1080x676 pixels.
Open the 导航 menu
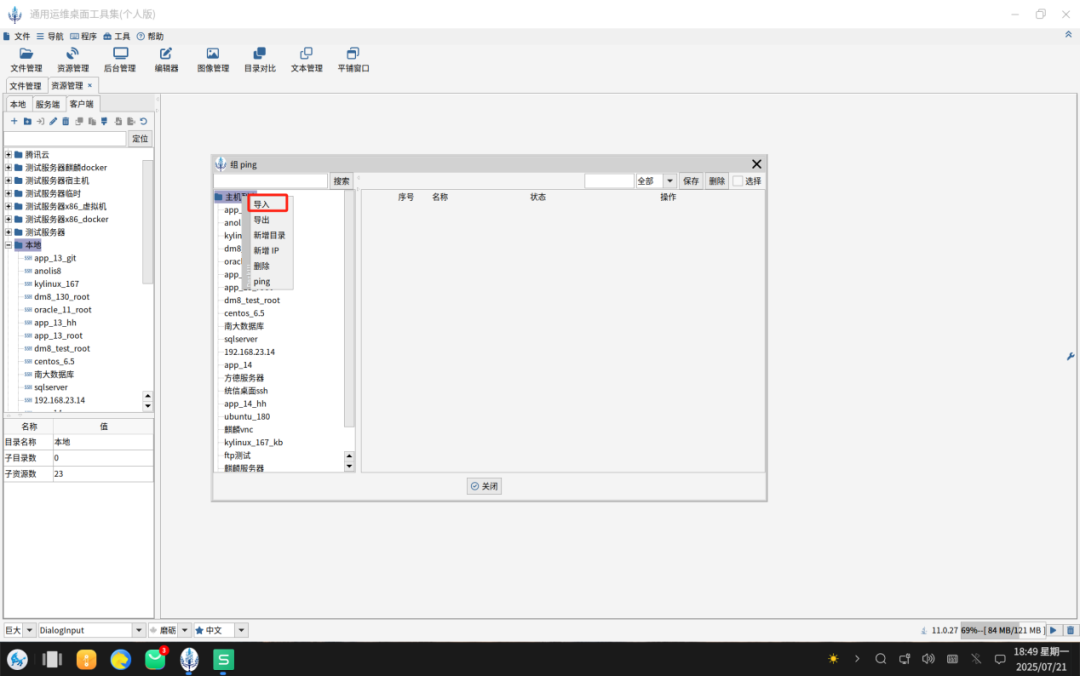click(50, 36)
